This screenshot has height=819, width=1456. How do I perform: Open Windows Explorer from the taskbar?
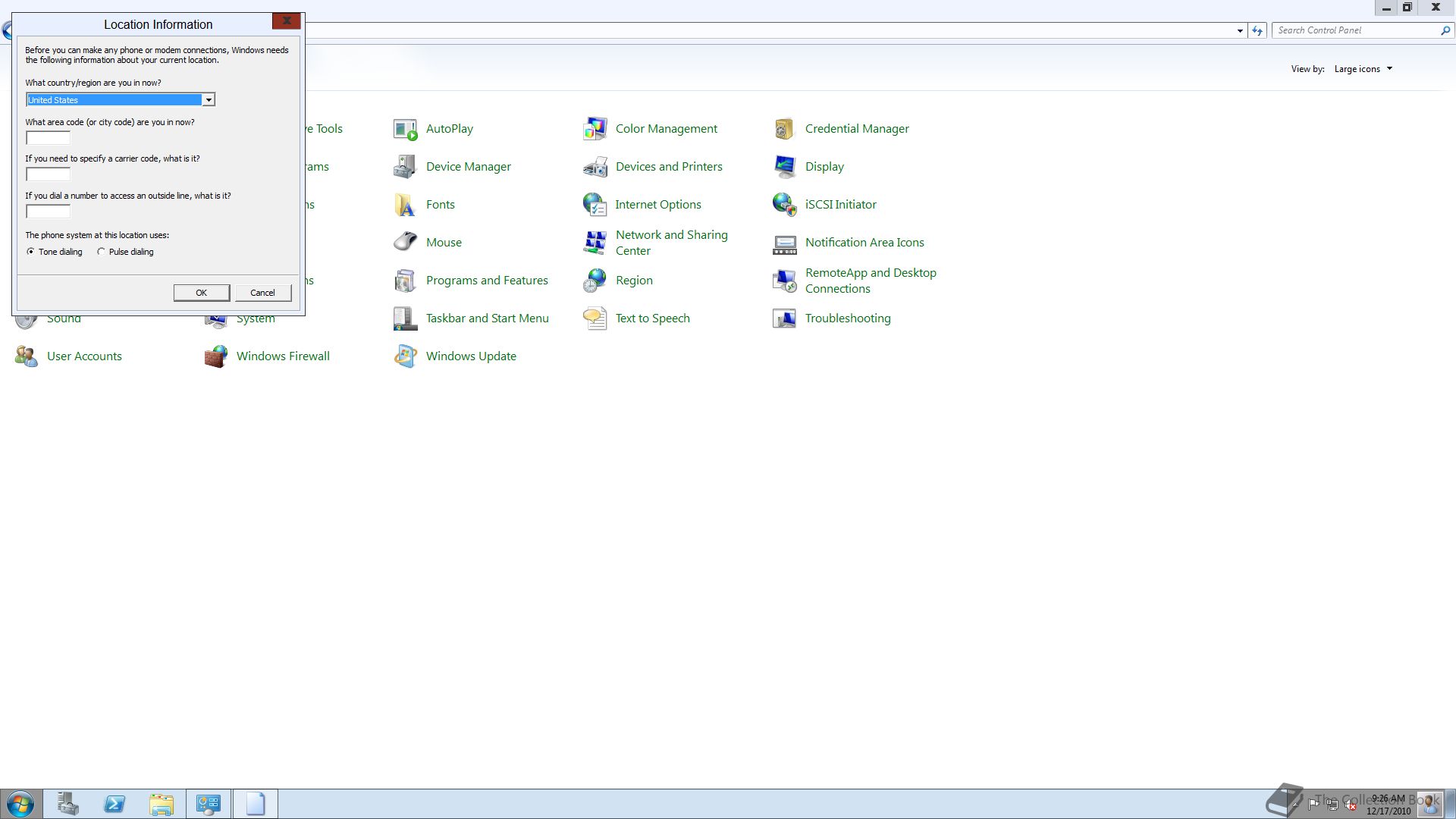162,804
